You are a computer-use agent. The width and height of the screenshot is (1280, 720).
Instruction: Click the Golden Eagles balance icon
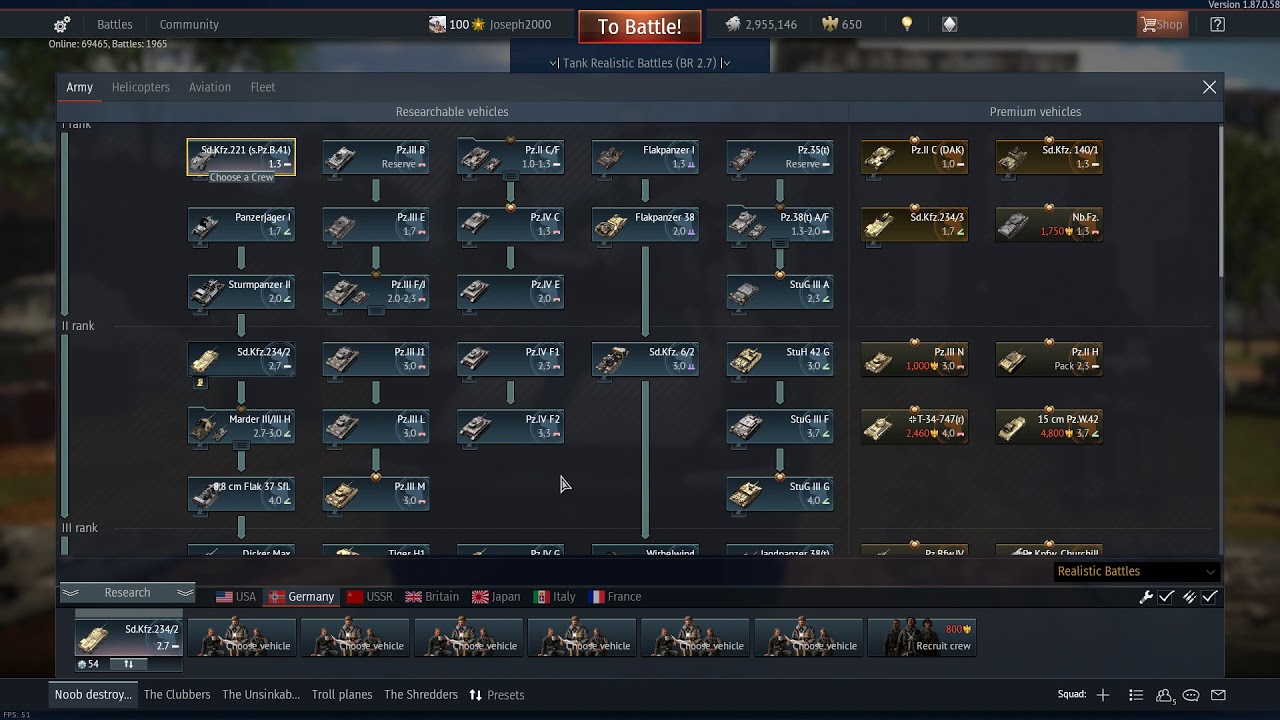[828, 24]
